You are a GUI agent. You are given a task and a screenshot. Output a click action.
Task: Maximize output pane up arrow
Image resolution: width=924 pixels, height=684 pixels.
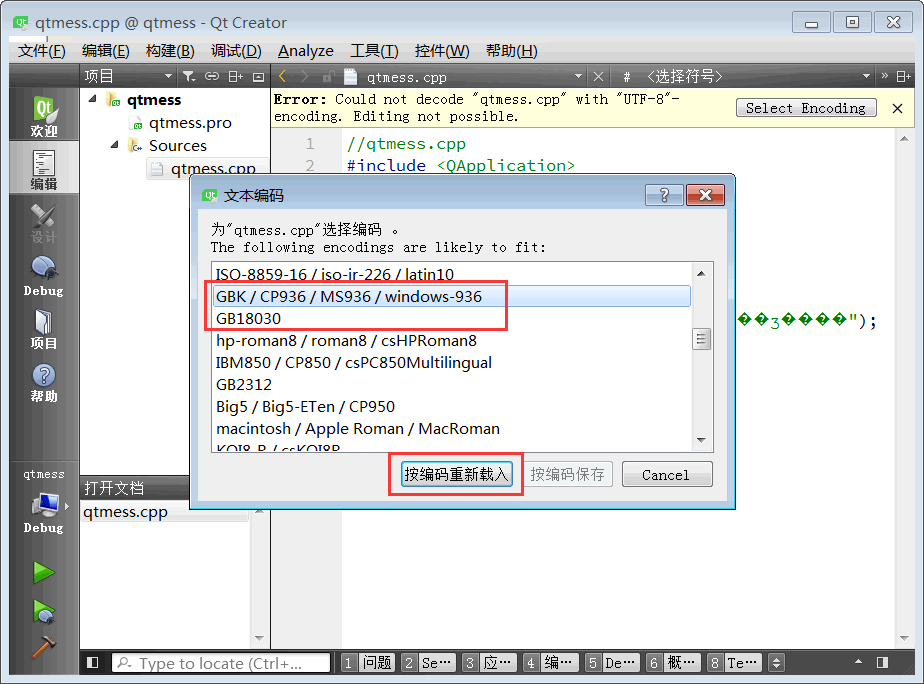pyautogui.click(x=858, y=662)
